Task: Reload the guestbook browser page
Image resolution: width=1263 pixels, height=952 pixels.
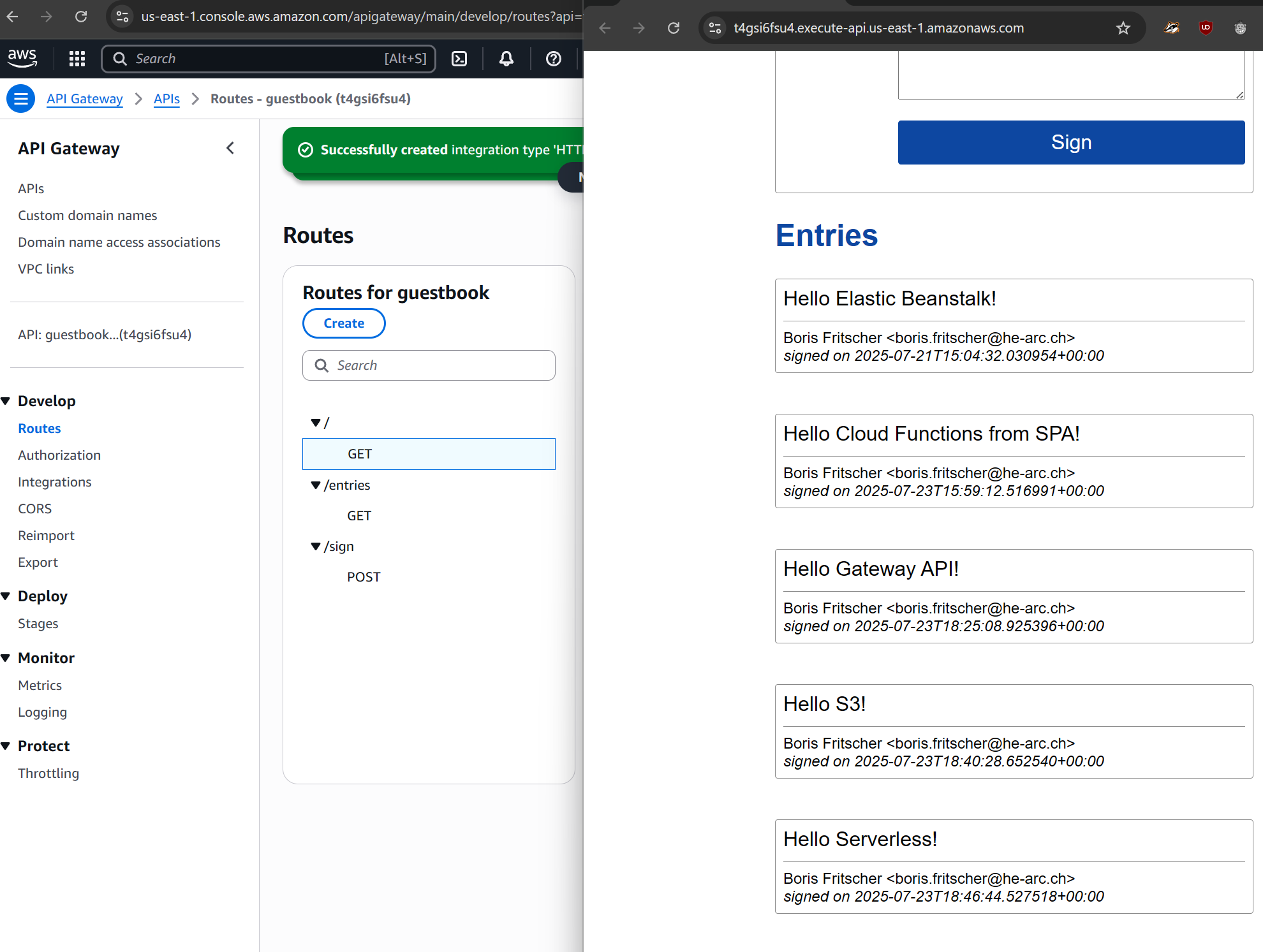Action: (x=674, y=28)
